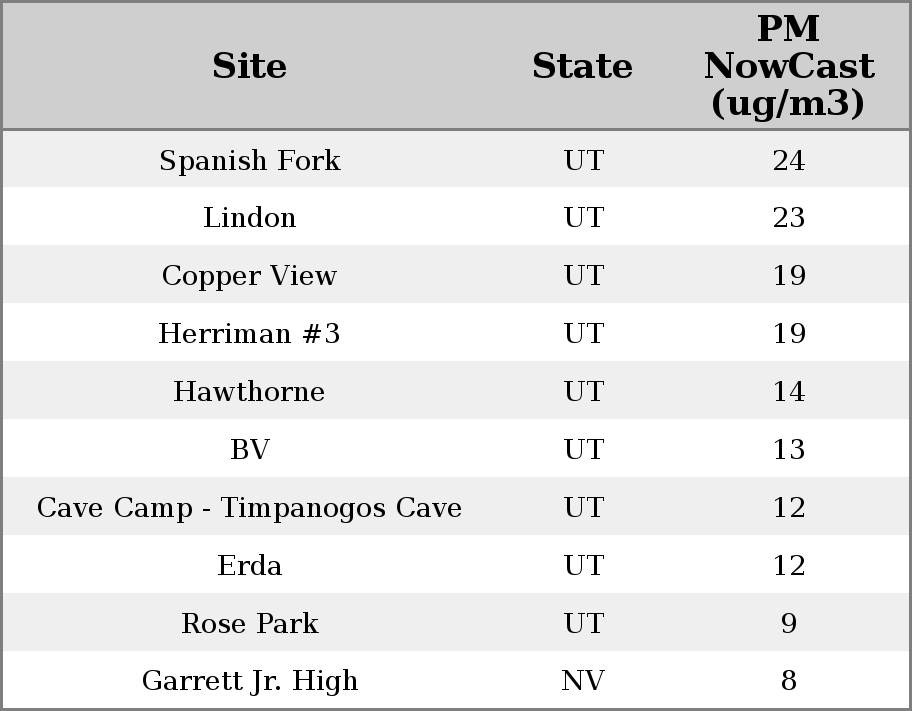Click Rose Park's NowCast value 9
This screenshot has width=912, height=711.
[788, 624]
